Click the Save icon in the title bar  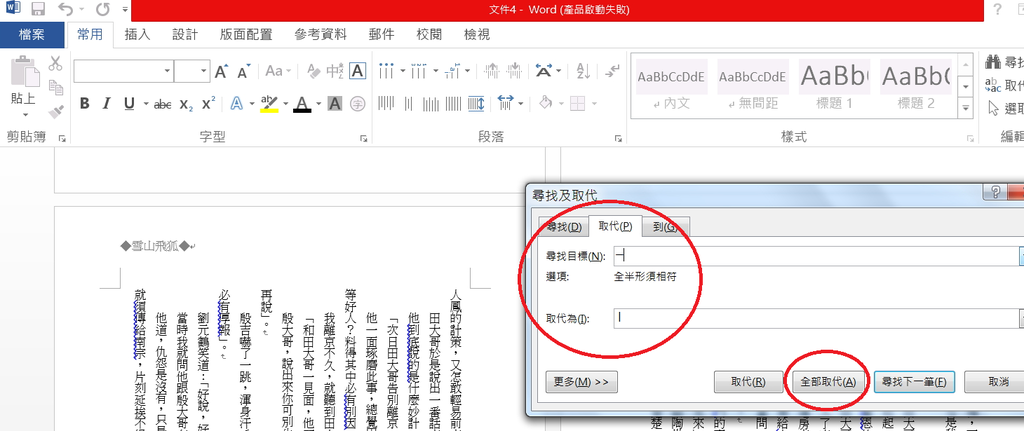tap(38, 10)
